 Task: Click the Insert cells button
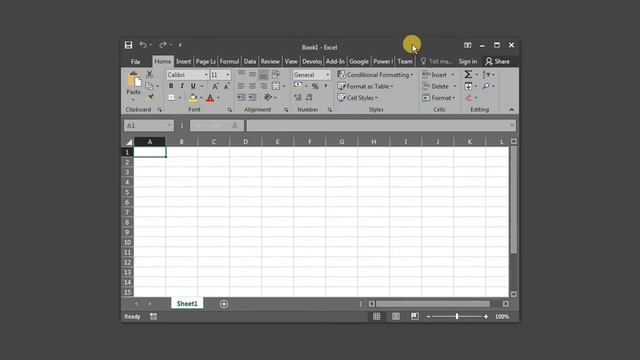coord(438,75)
